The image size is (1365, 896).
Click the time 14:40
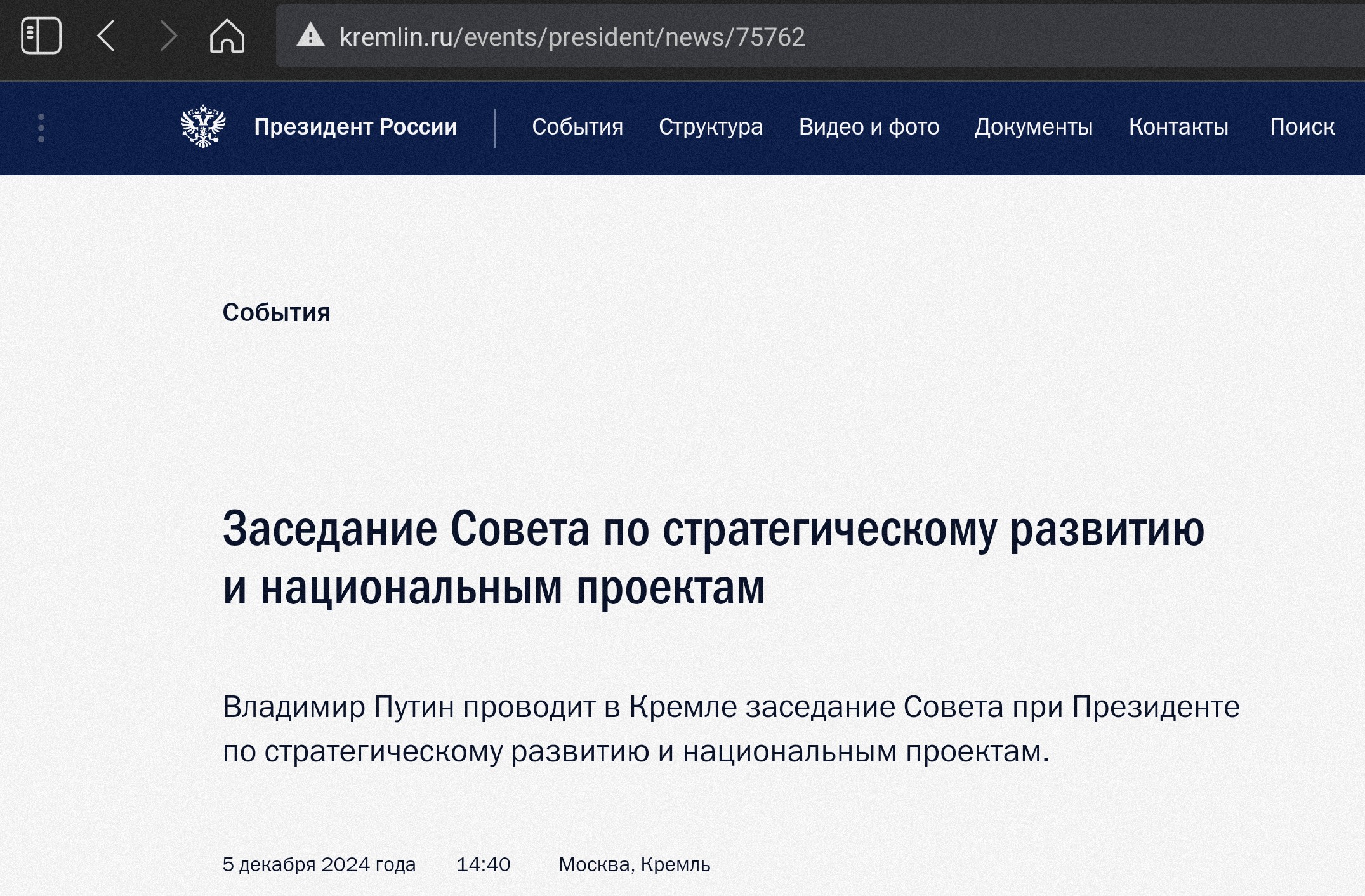pos(484,864)
